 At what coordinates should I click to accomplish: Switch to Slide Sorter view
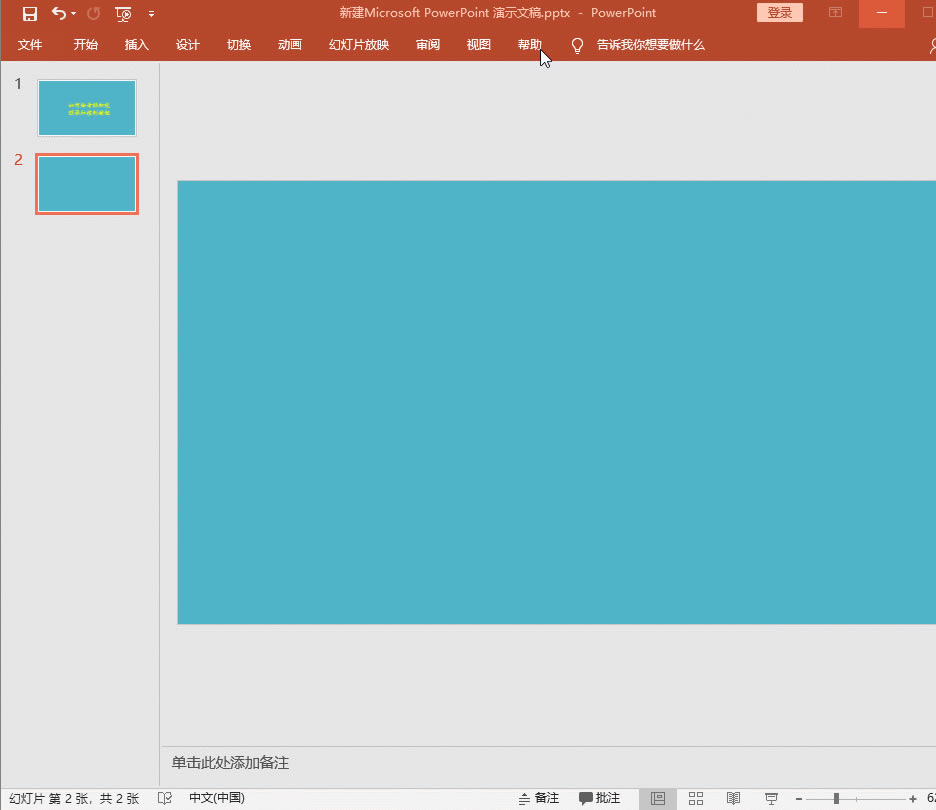696,798
